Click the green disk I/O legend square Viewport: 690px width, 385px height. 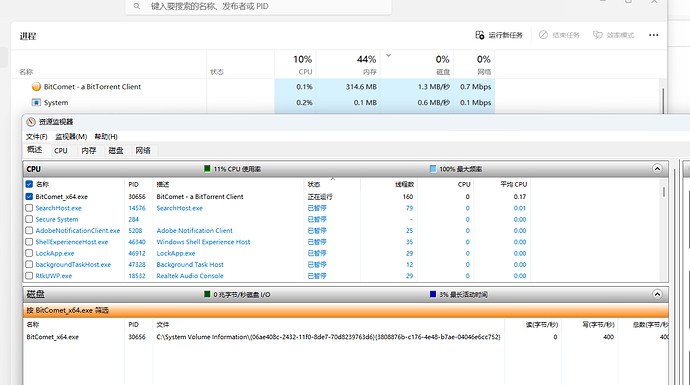coord(207,294)
